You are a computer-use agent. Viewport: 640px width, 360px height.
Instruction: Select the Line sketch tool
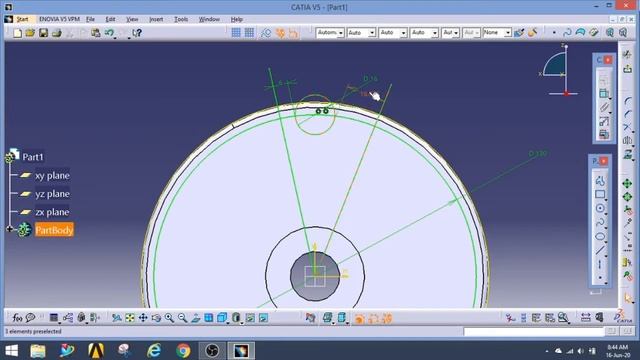(x=600, y=250)
